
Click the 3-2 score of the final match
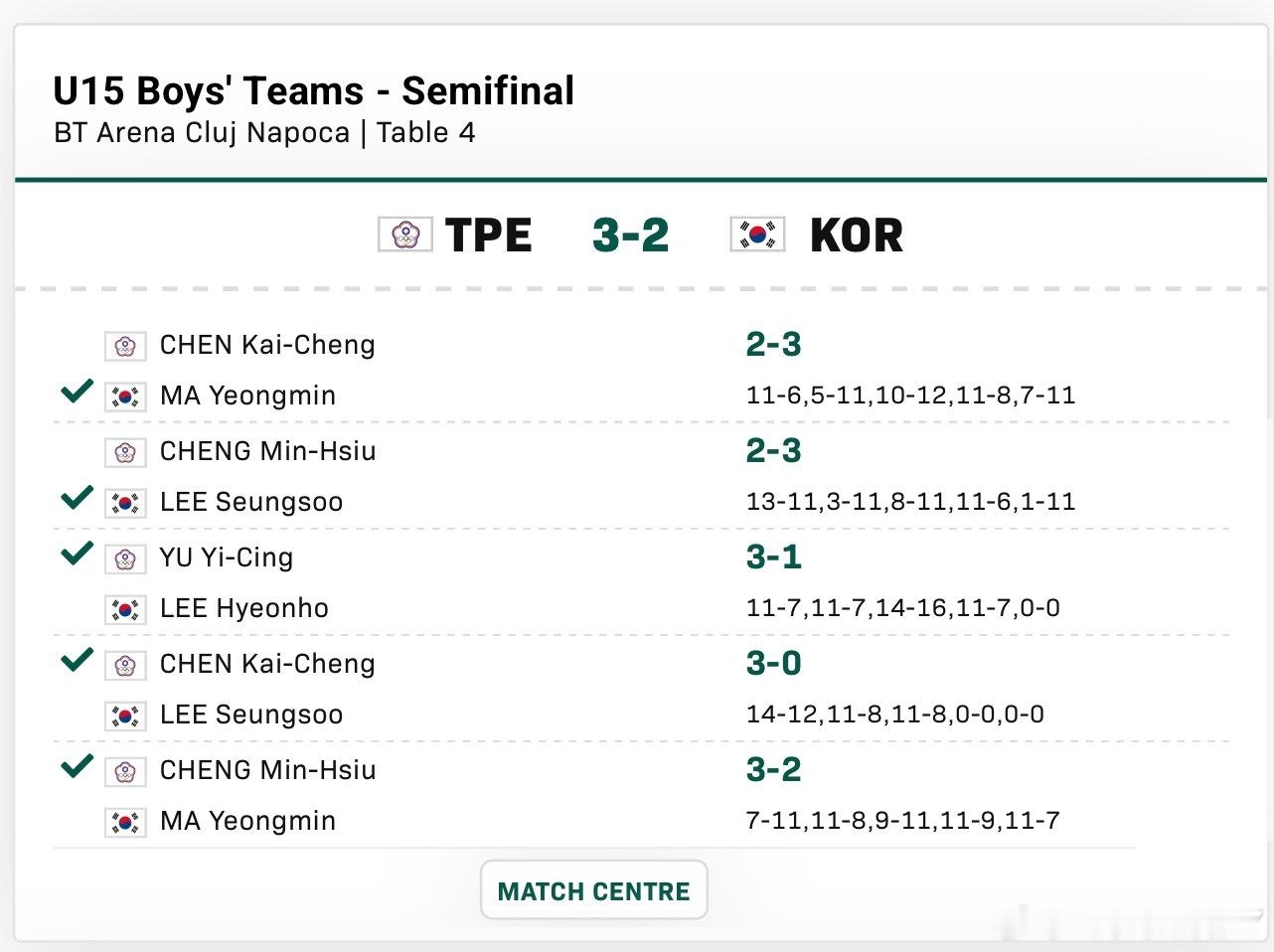[x=773, y=770]
